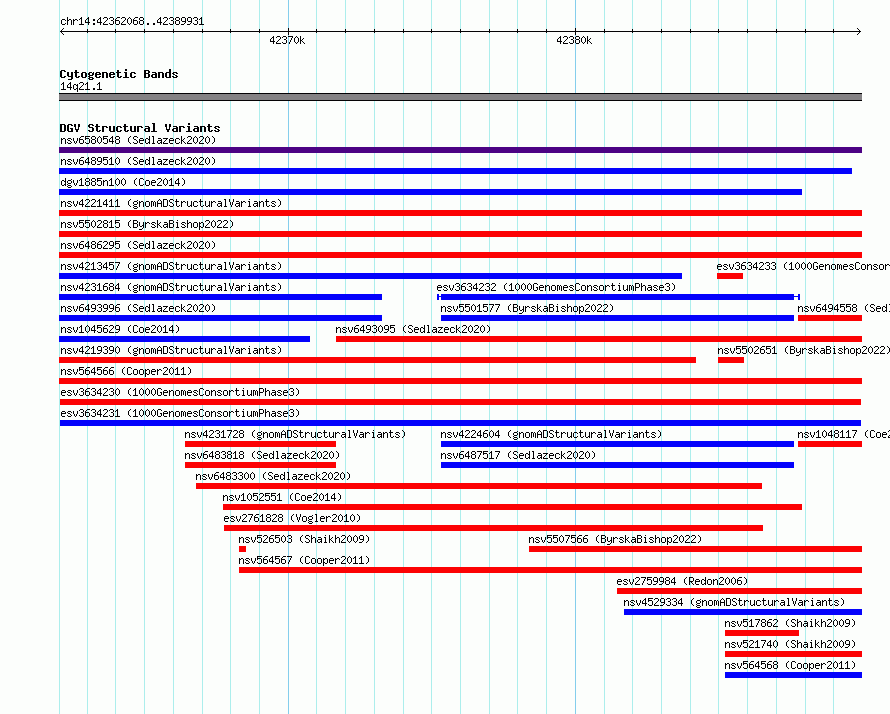This screenshot has height=714, width=890.
Task: Select the red nsv6483300 variant bar
Action: coord(479,486)
